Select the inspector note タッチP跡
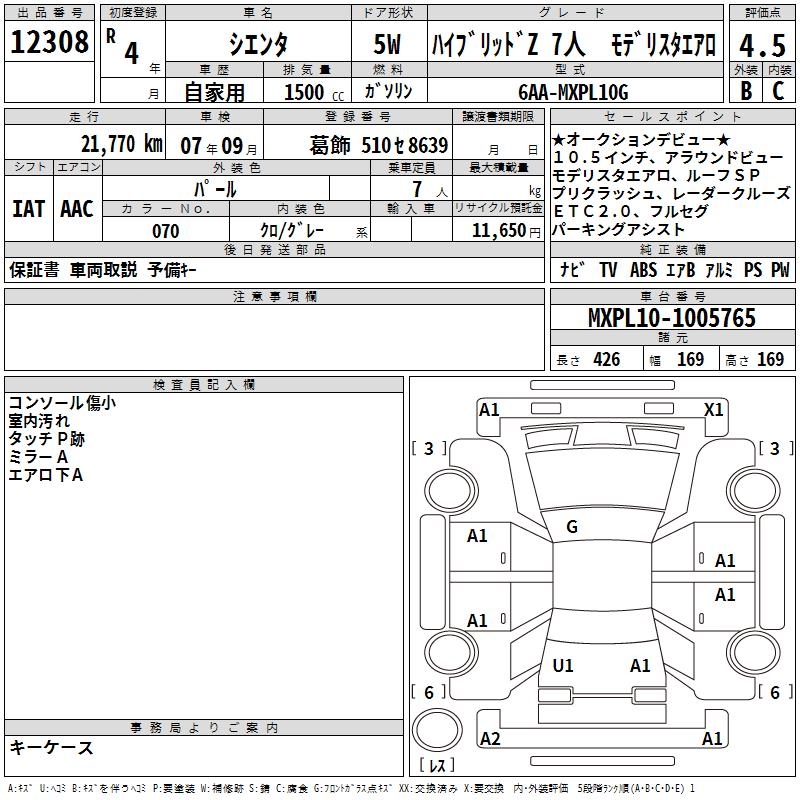The height and width of the screenshot is (800, 800). tap(46, 439)
